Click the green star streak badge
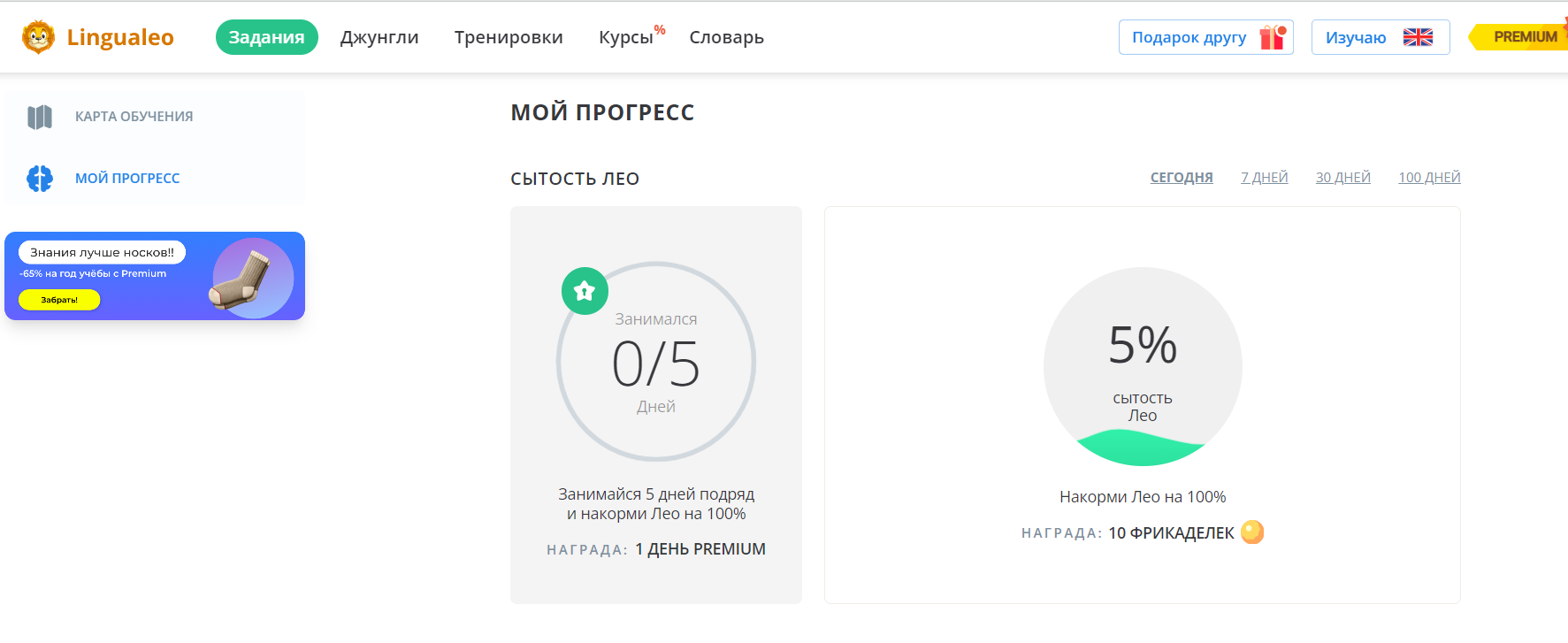 coord(585,290)
